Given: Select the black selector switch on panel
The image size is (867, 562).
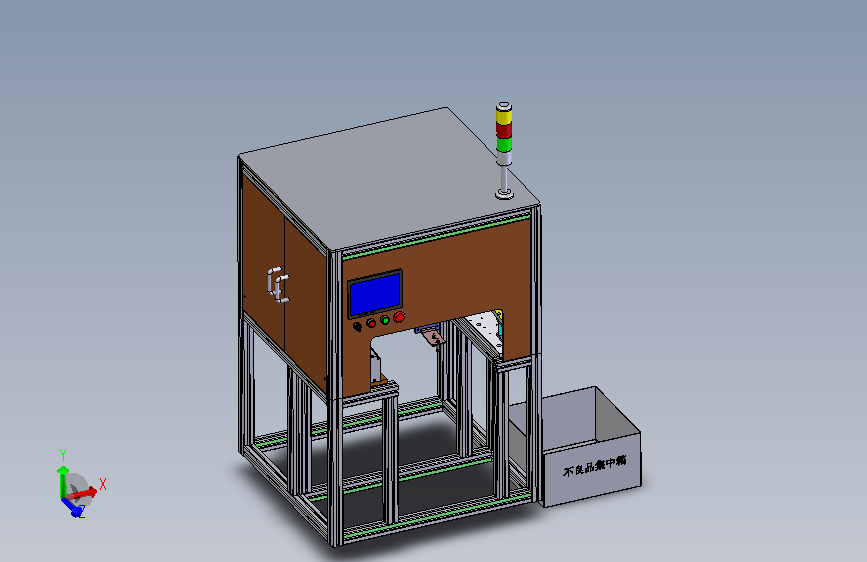Looking at the screenshot, I should coord(357,326).
